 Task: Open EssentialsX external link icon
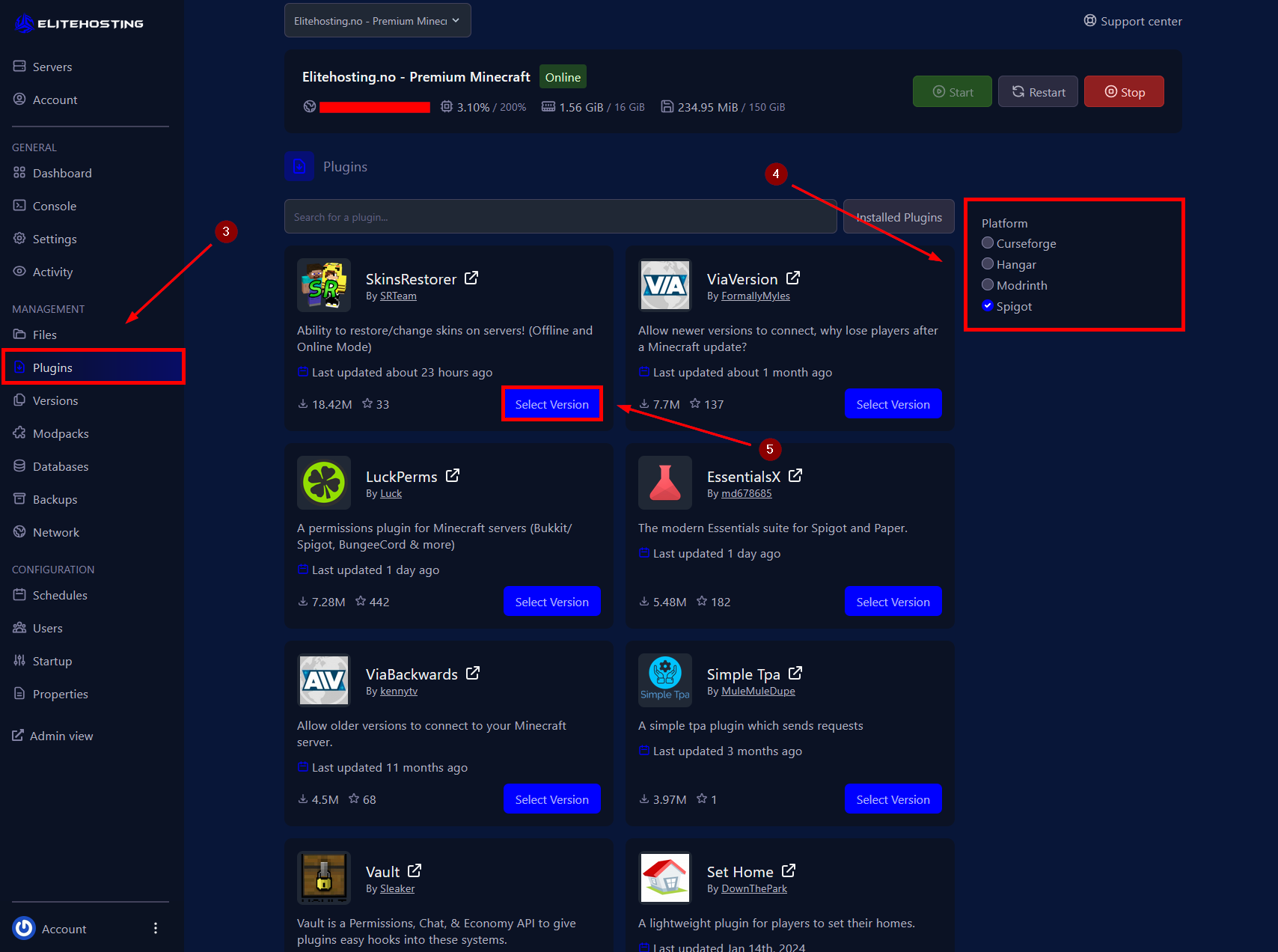(795, 475)
